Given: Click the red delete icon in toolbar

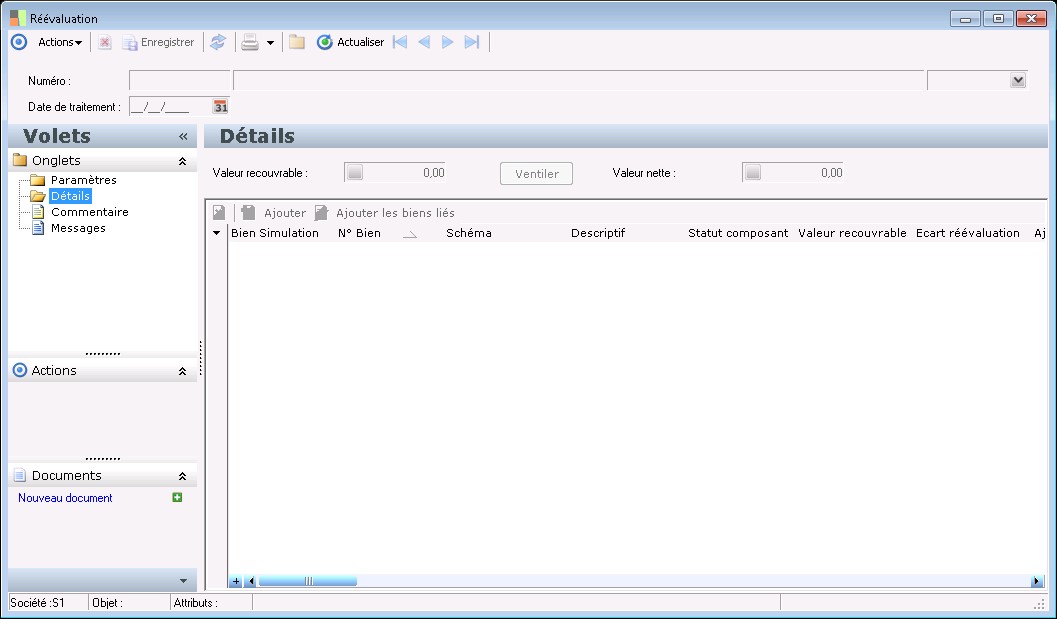Looking at the screenshot, I should click(x=105, y=42).
